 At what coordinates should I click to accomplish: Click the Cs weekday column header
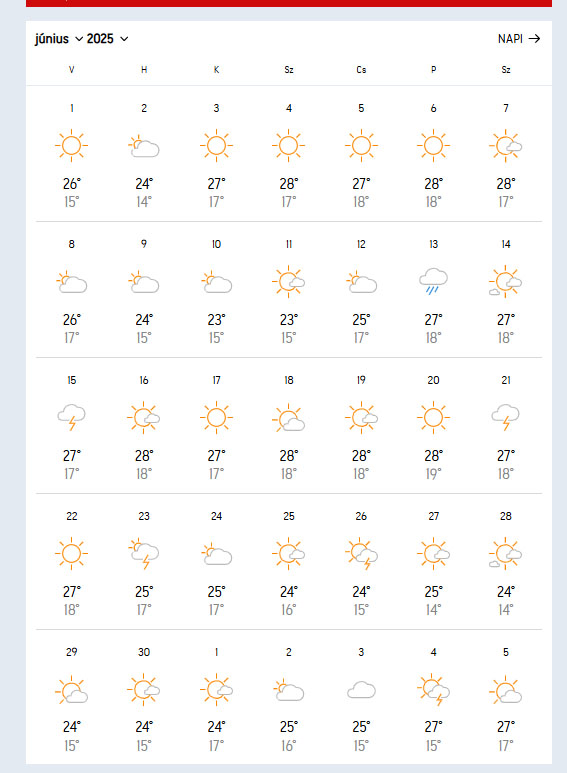click(x=361, y=70)
